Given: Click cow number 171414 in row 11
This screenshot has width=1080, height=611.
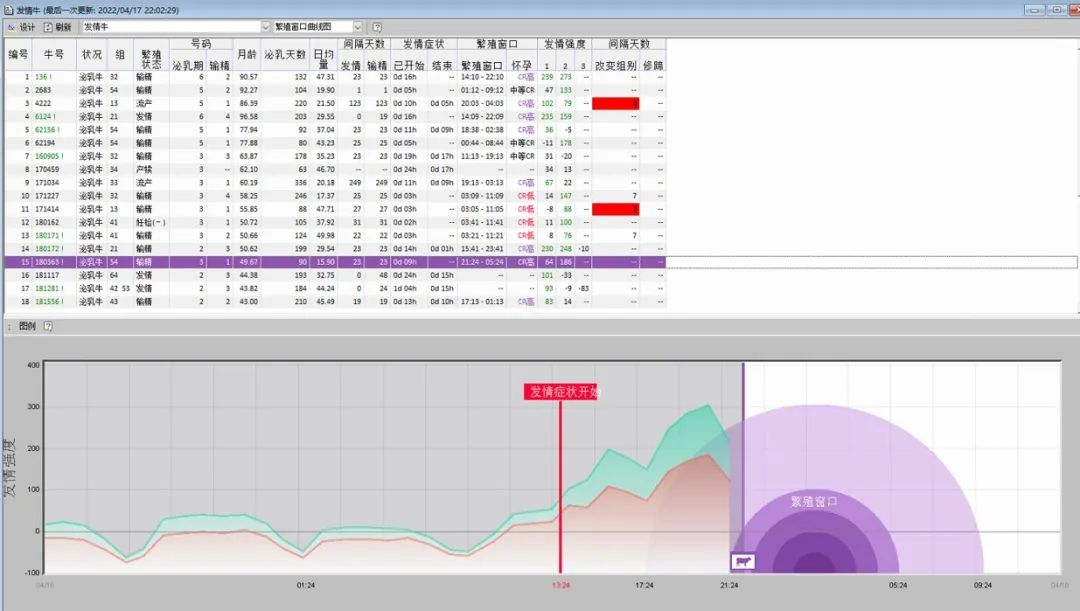Looking at the screenshot, I should (x=49, y=209).
